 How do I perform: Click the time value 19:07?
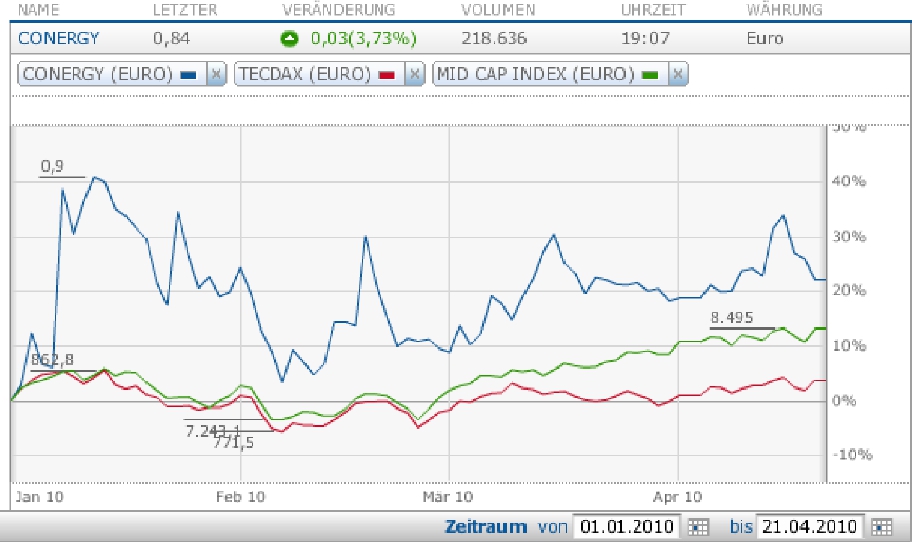pos(645,38)
